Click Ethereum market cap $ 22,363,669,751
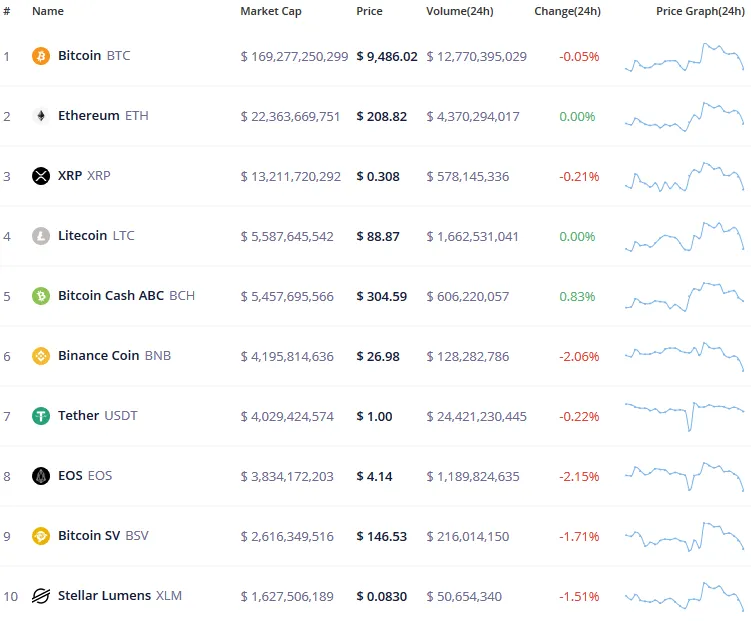751x621 pixels. (290, 116)
